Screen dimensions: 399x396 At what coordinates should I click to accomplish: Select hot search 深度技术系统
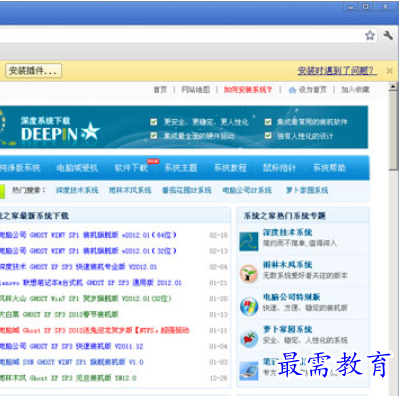[x=77, y=190]
